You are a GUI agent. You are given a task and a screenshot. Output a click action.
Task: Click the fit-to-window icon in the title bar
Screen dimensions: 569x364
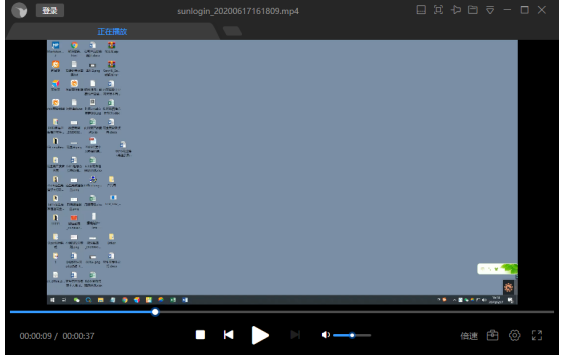(x=438, y=10)
